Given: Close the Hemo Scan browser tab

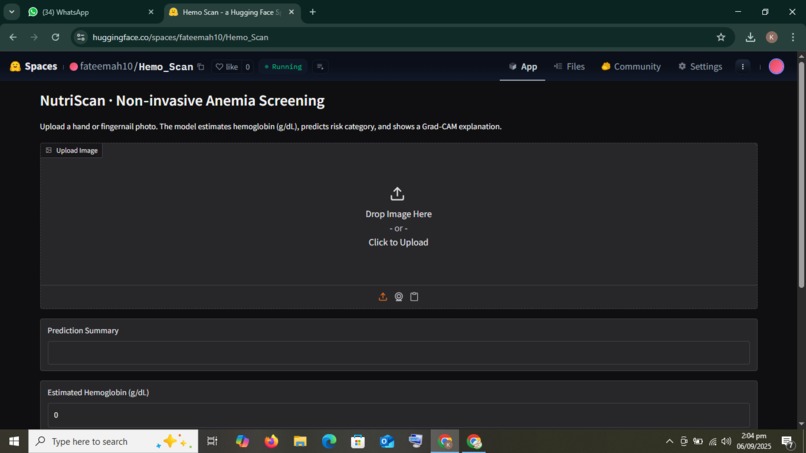Looking at the screenshot, I should 291,12.
